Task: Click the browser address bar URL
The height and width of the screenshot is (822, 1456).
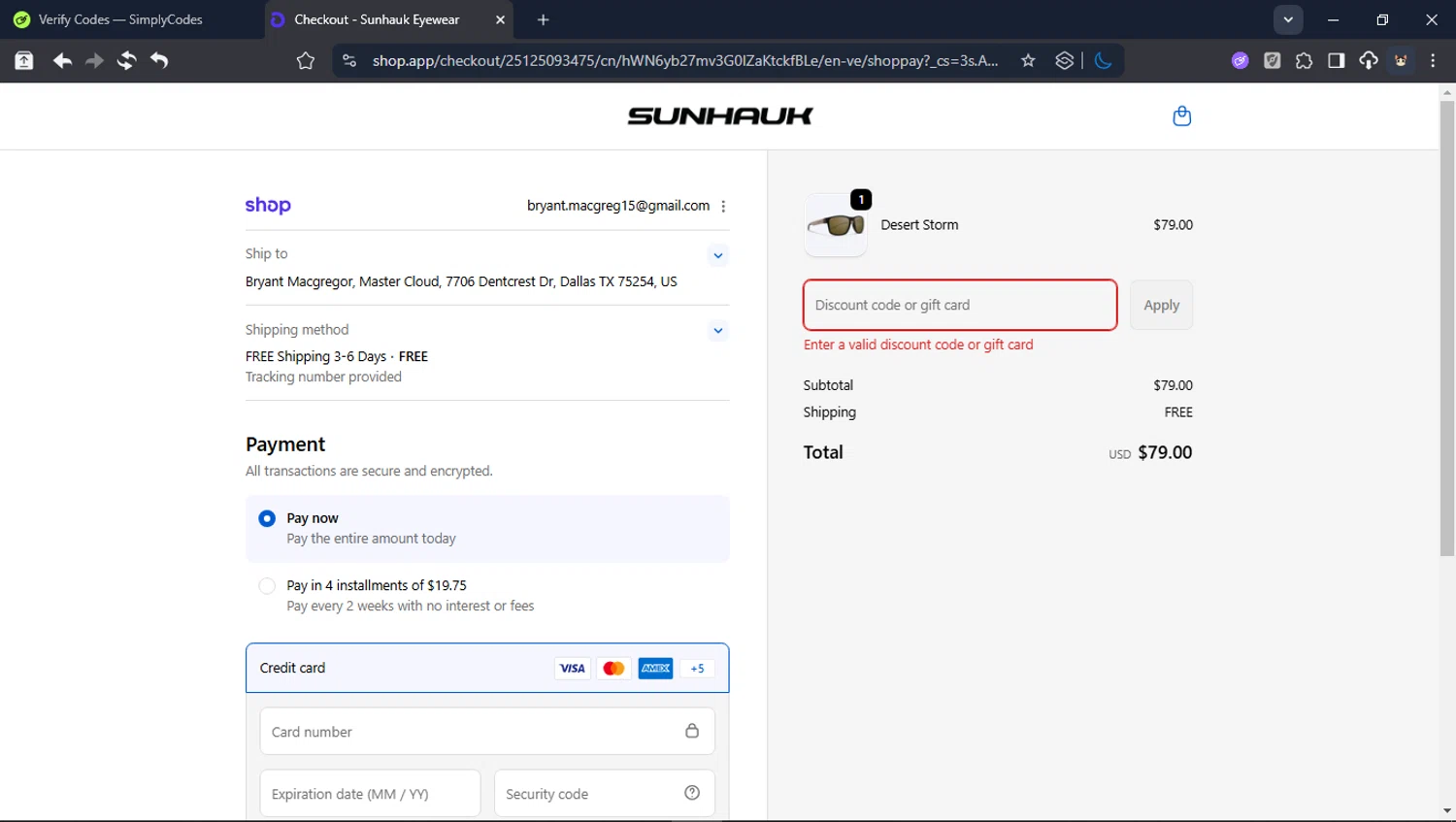Action: [x=685, y=60]
